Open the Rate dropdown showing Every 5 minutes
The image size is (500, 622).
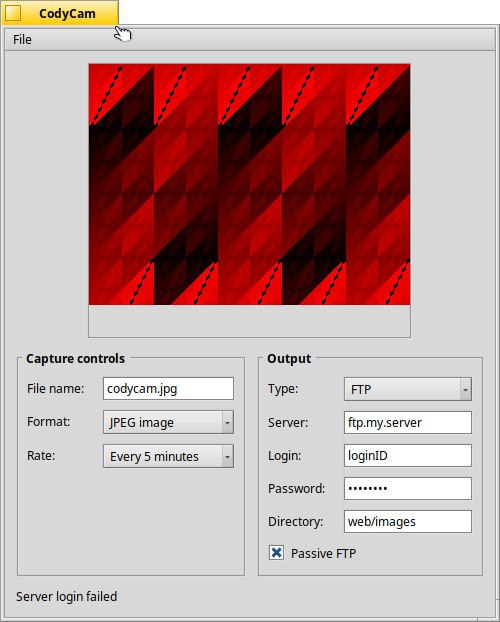pyautogui.click(x=168, y=456)
